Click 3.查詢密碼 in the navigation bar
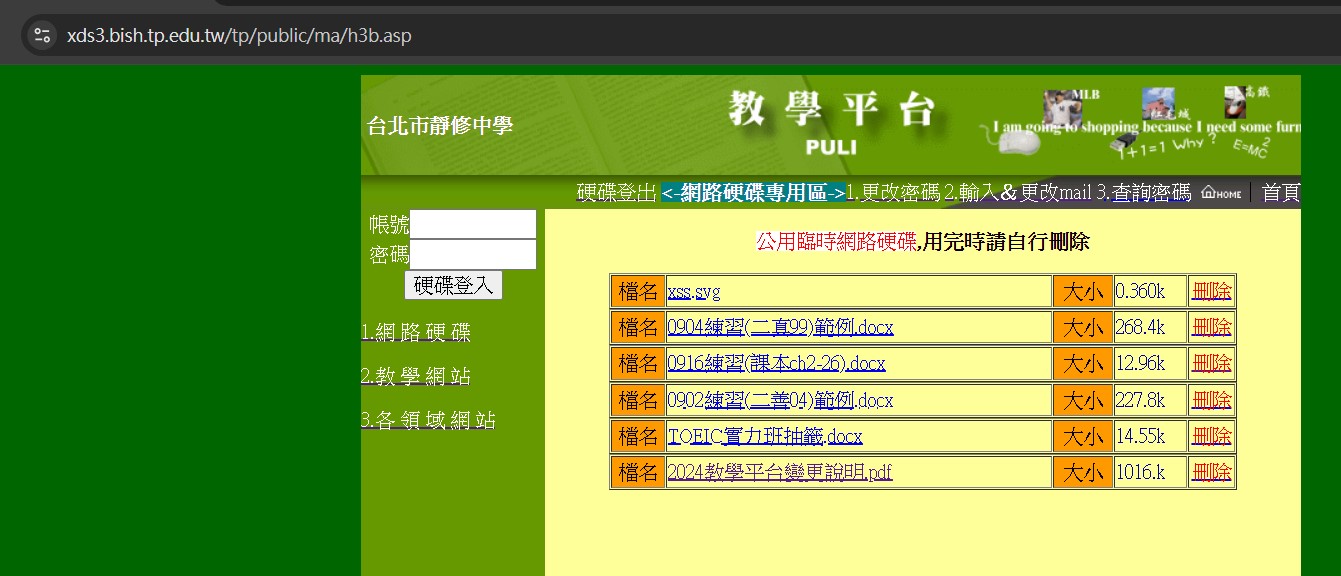This screenshot has width=1341, height=576. (x=1144, y=193)
